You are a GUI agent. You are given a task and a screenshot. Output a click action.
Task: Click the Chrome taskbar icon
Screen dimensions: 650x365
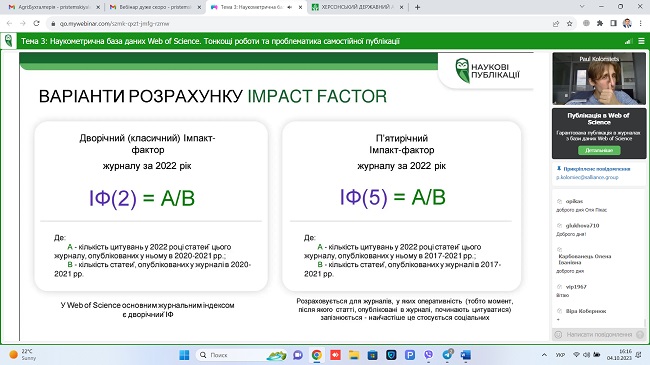(x=317, y=355)
